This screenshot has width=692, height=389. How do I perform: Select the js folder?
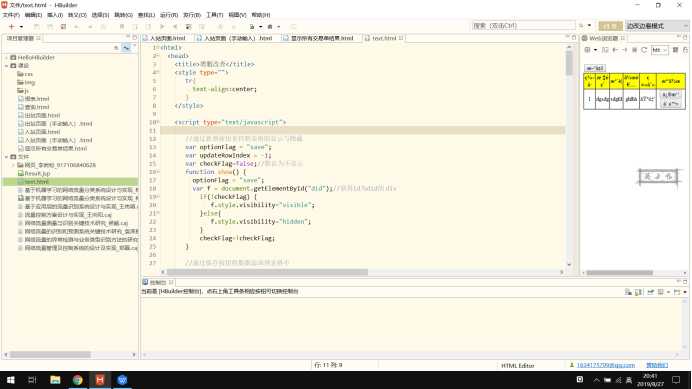[x=23, y=91]
